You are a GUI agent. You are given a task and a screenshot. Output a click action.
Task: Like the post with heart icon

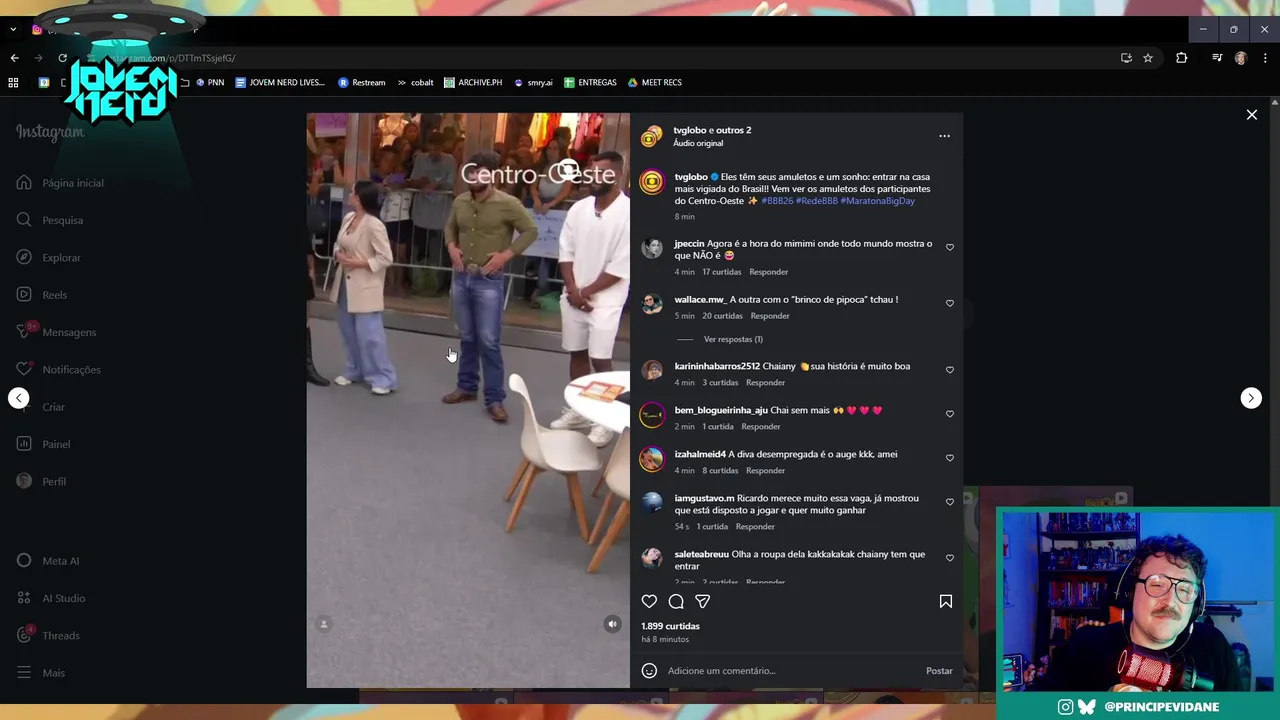tap(649, 601)
